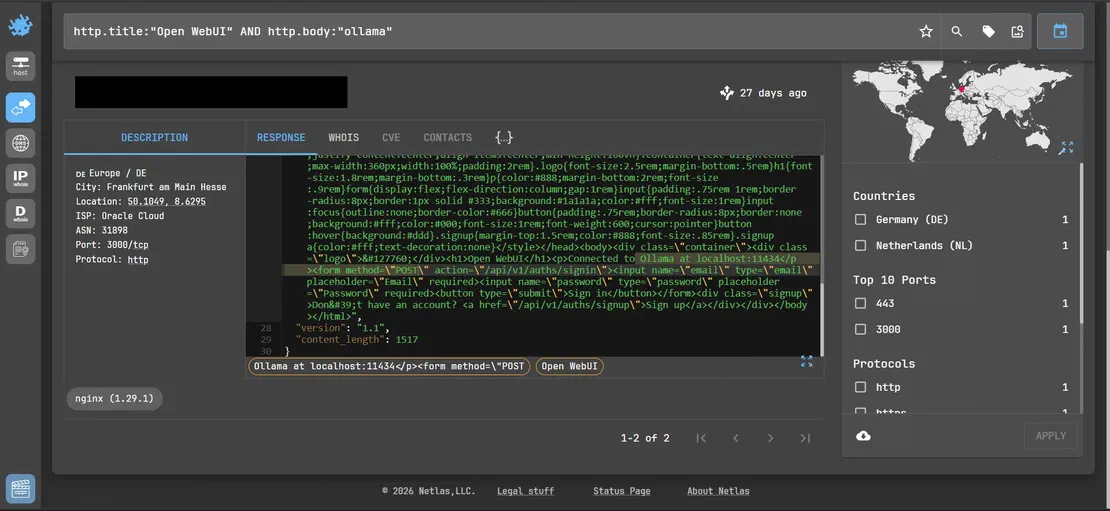Click the routing icon beside 27 days ago
The height and width of the screenshot is (511, 1110).
tap(726, 93)
